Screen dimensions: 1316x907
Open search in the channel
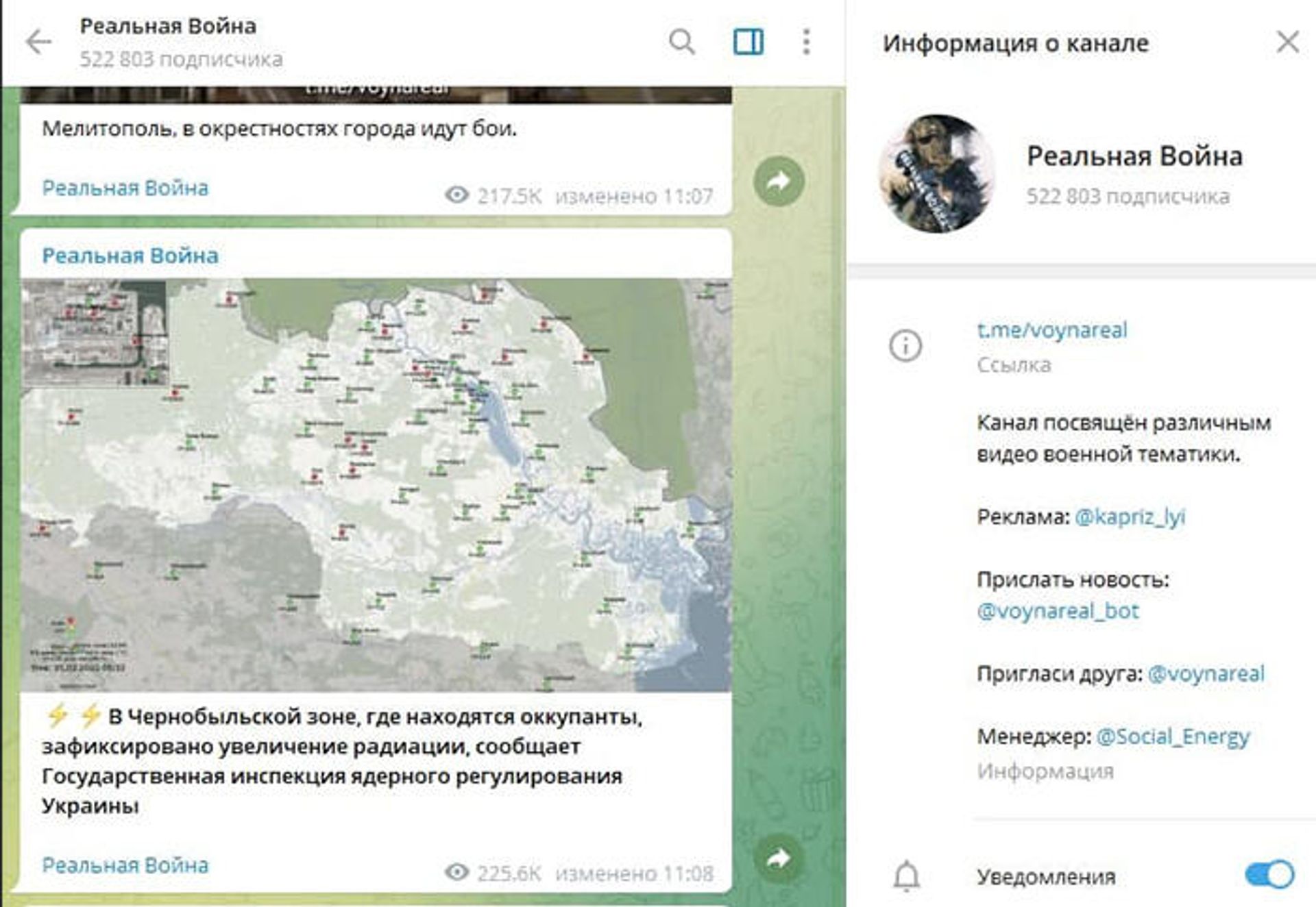681,42
